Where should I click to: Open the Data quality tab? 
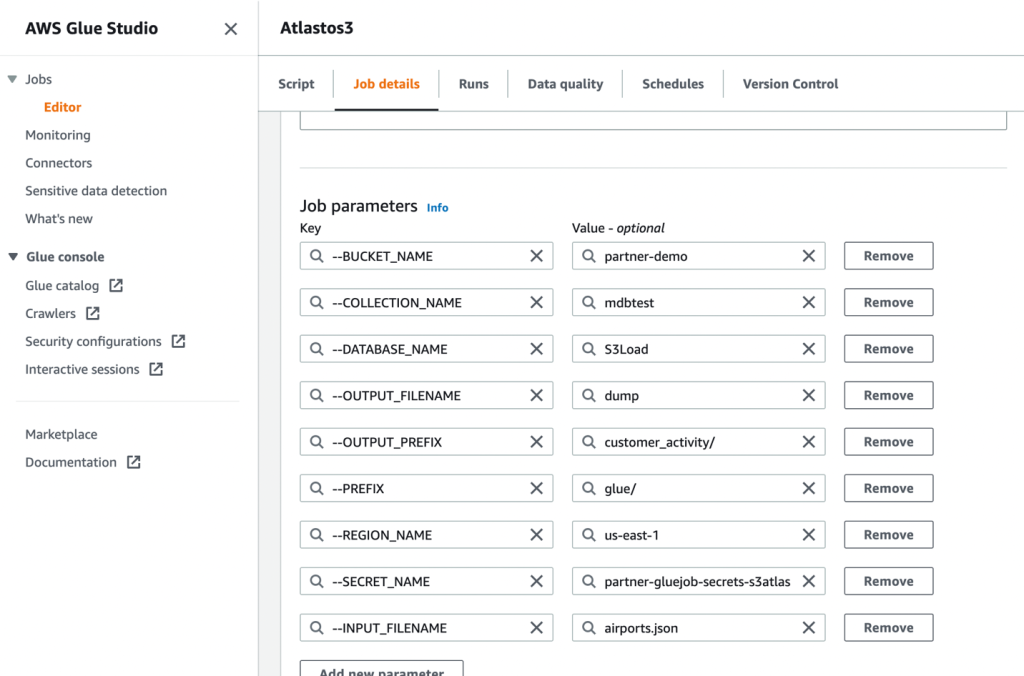pos(564,84)
